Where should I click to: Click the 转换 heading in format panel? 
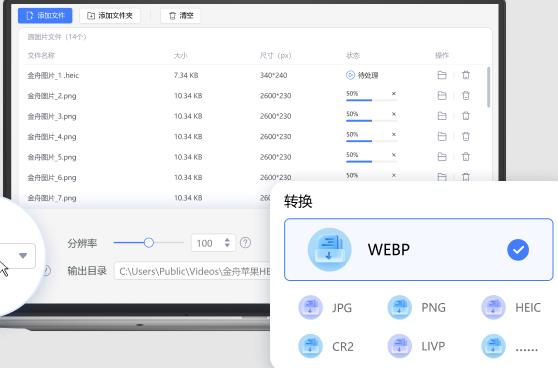[x=298, y=201]
